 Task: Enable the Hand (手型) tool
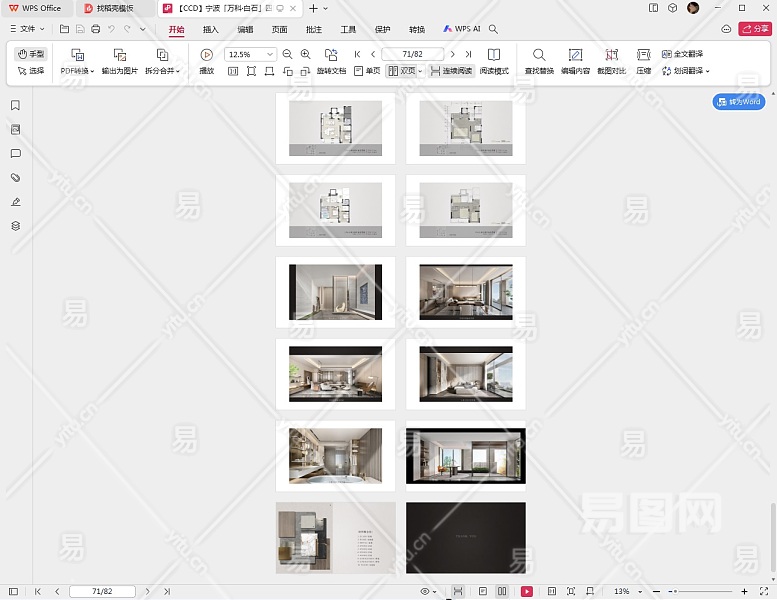tap(31, 54)
